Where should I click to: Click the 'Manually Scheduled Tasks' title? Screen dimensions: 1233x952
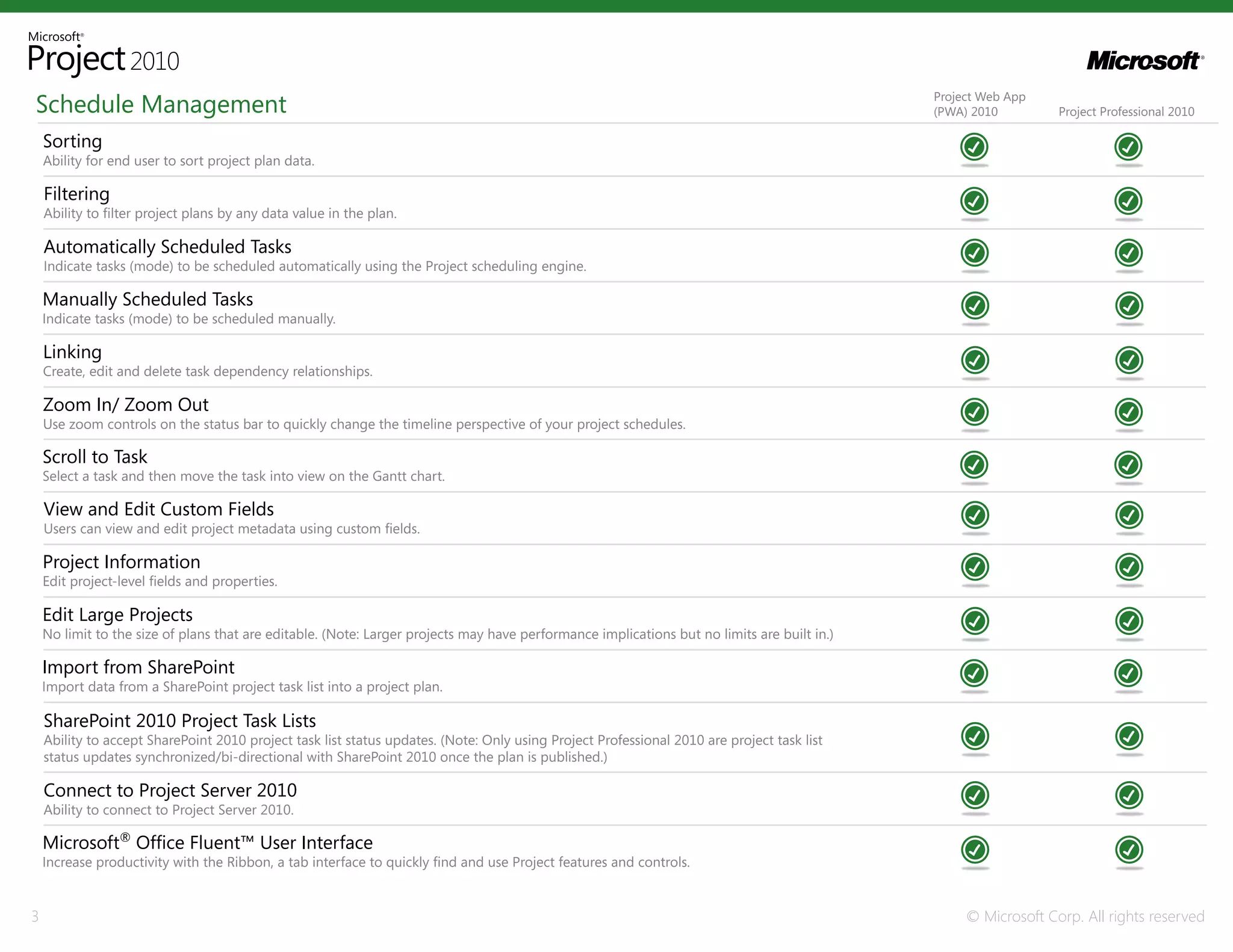click(148, 299)
